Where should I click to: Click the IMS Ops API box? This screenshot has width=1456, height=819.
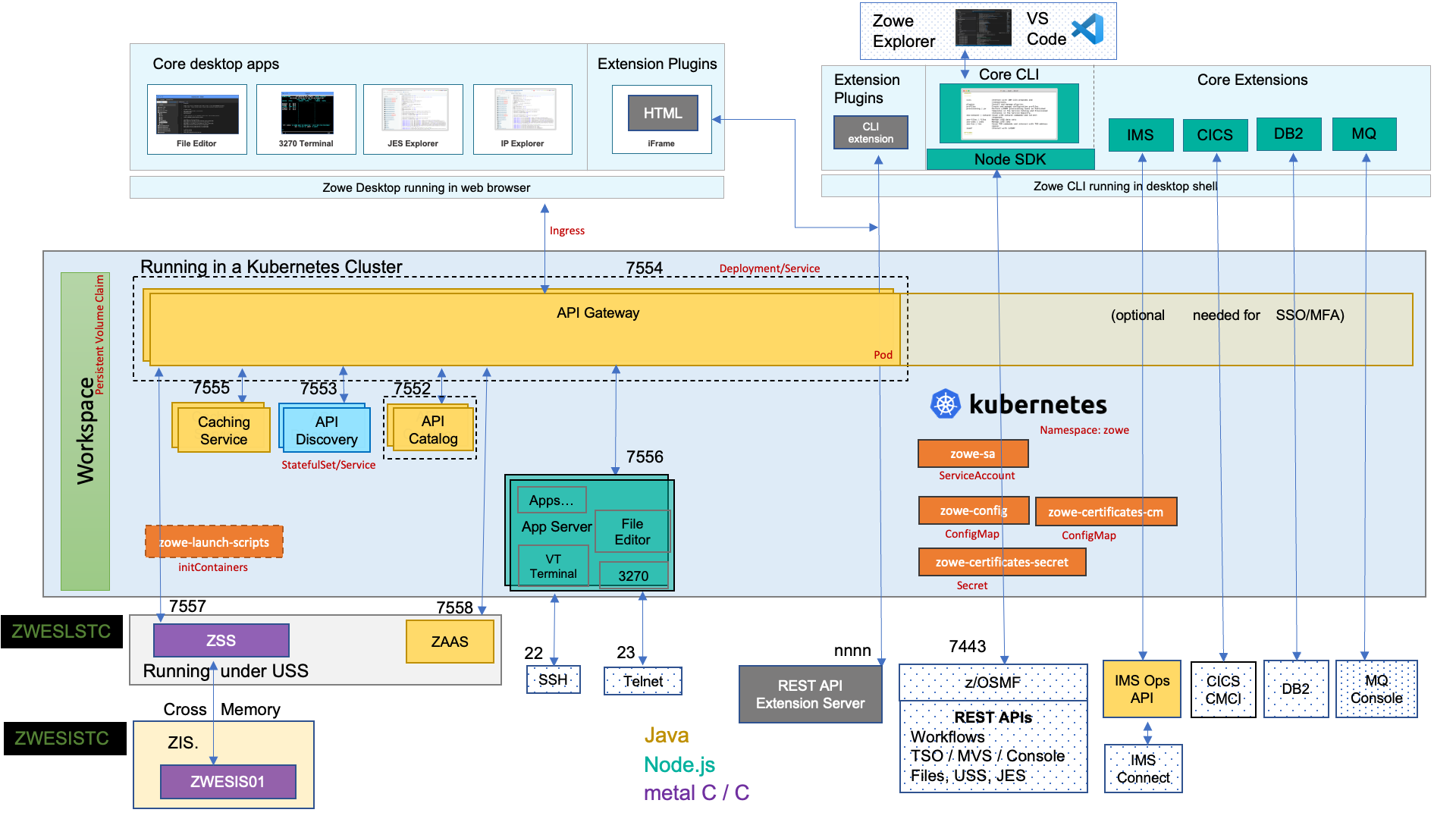pyautogui.click(x=1142, y=689)
